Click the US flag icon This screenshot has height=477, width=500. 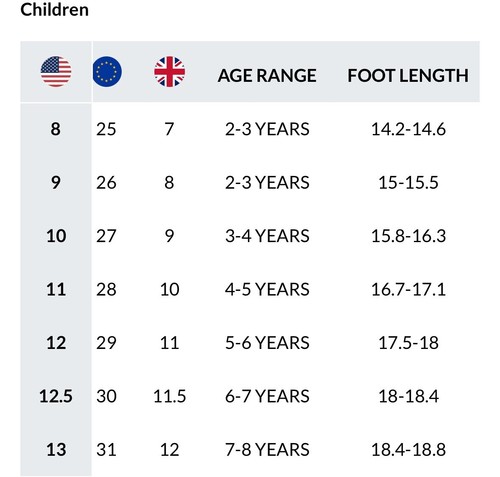click(56, 72)
